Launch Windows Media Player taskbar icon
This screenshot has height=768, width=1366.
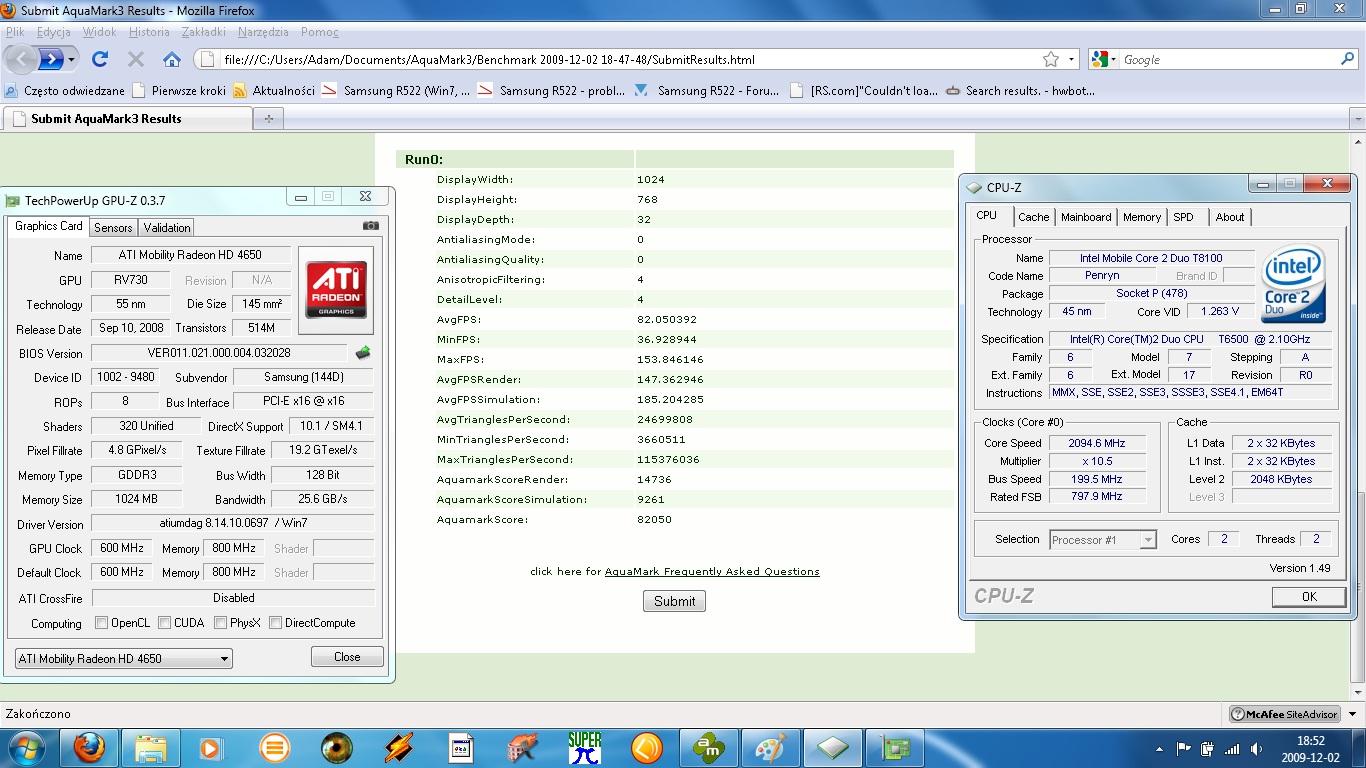211,747
